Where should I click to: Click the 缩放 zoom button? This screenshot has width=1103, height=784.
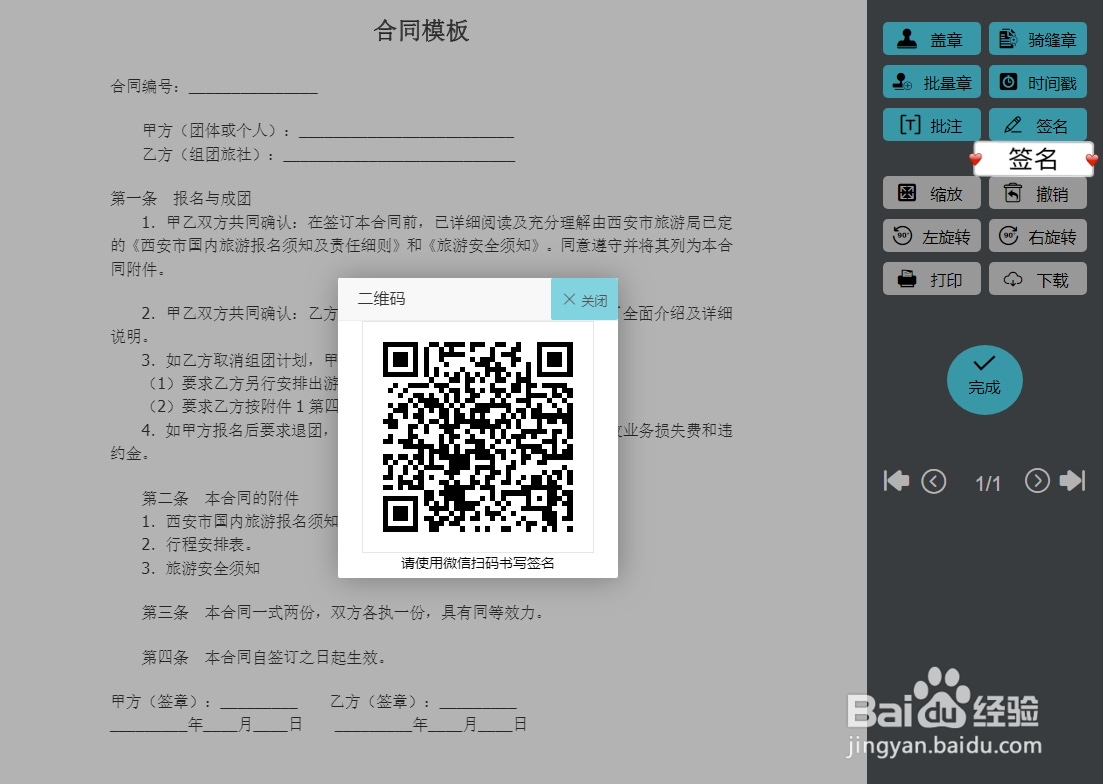coord(931,193)
